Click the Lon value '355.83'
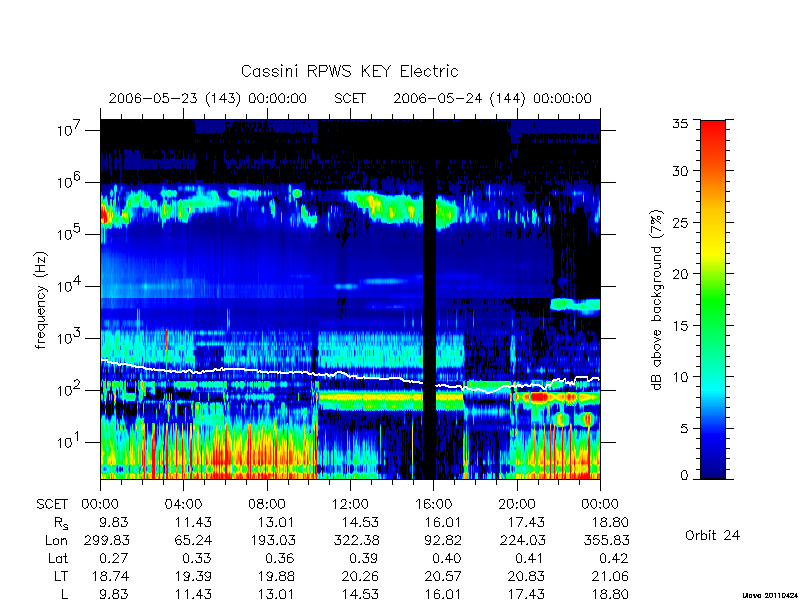Viewport: 800px width, 600px height. click(x=607, y=540)
